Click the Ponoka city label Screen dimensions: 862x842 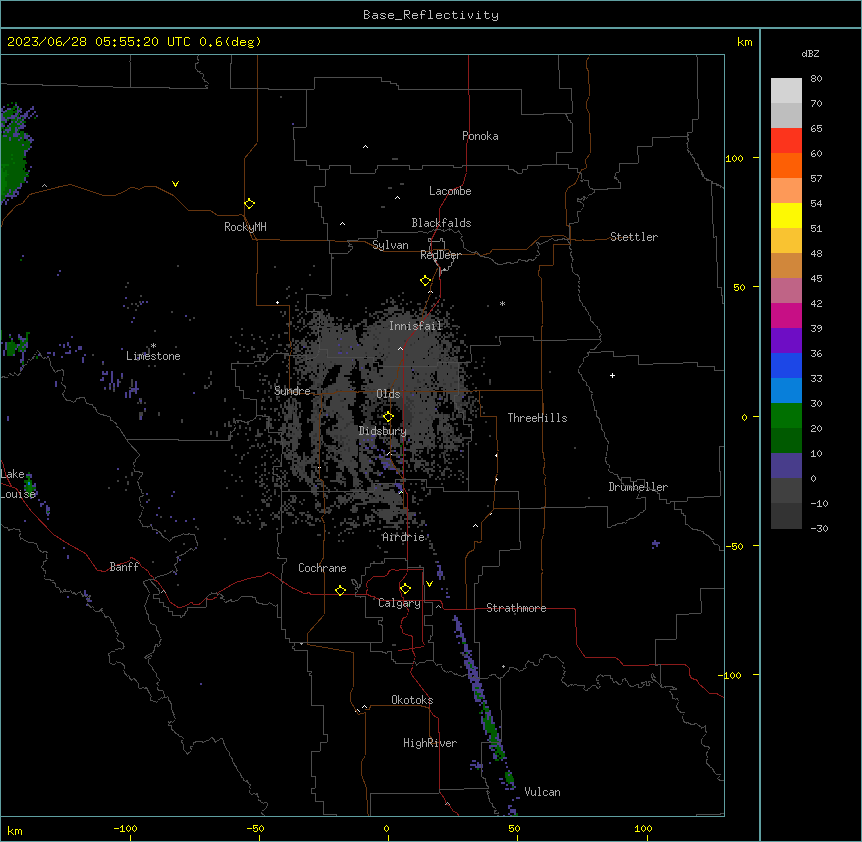click(x=480, y=136)
